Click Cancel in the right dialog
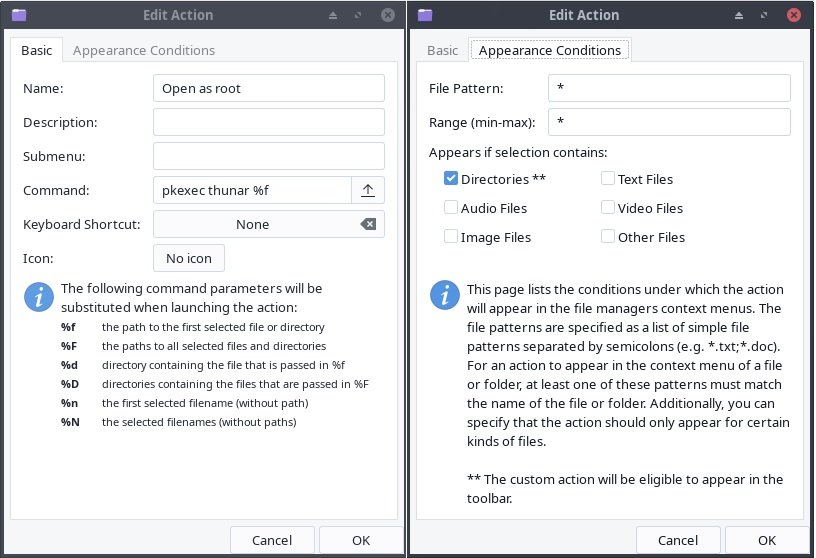This screenshot has width=816, height=558. (x=678, y=540)
